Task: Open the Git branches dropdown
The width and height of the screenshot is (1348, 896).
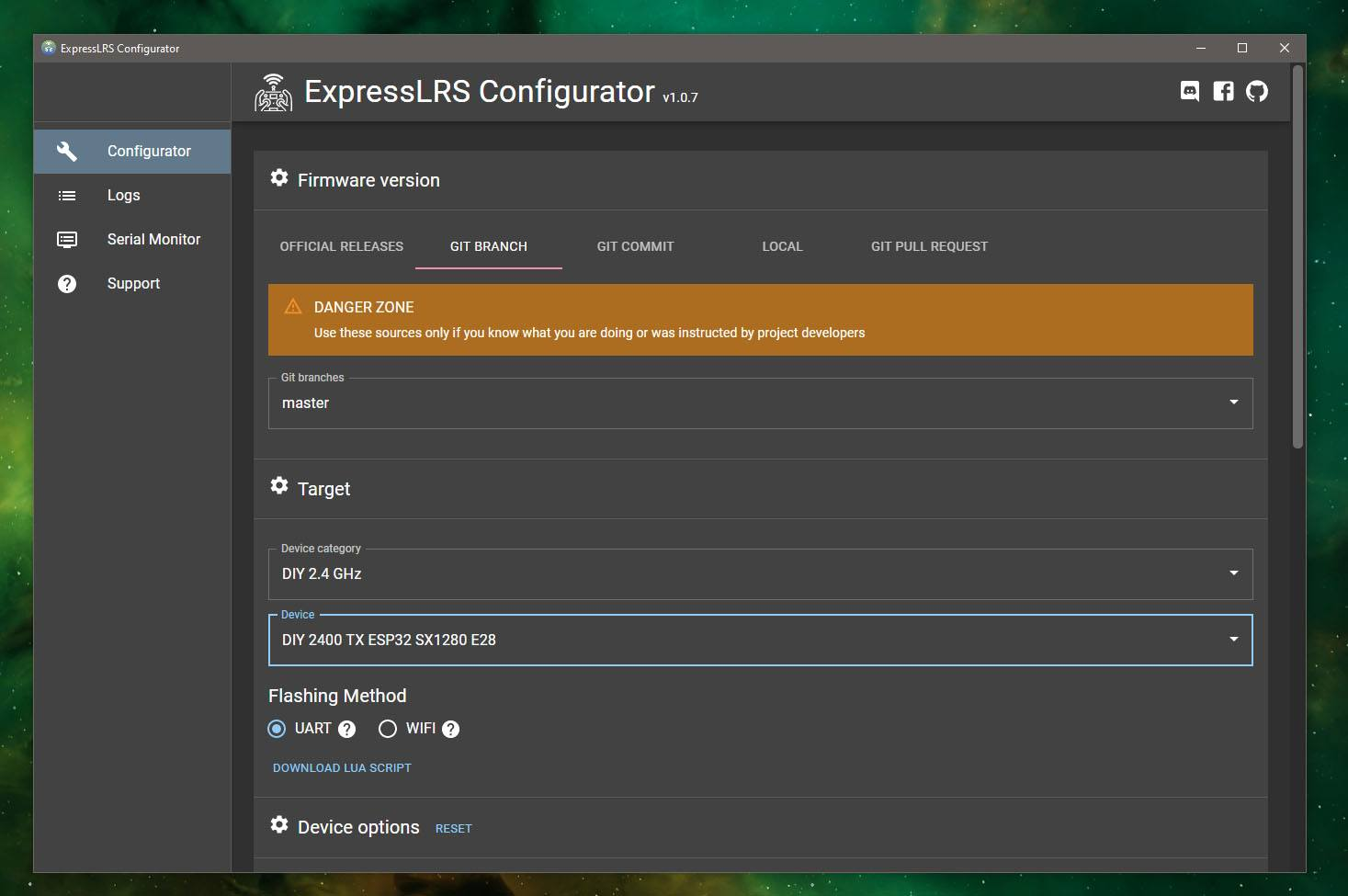Action: pos(760,403)
